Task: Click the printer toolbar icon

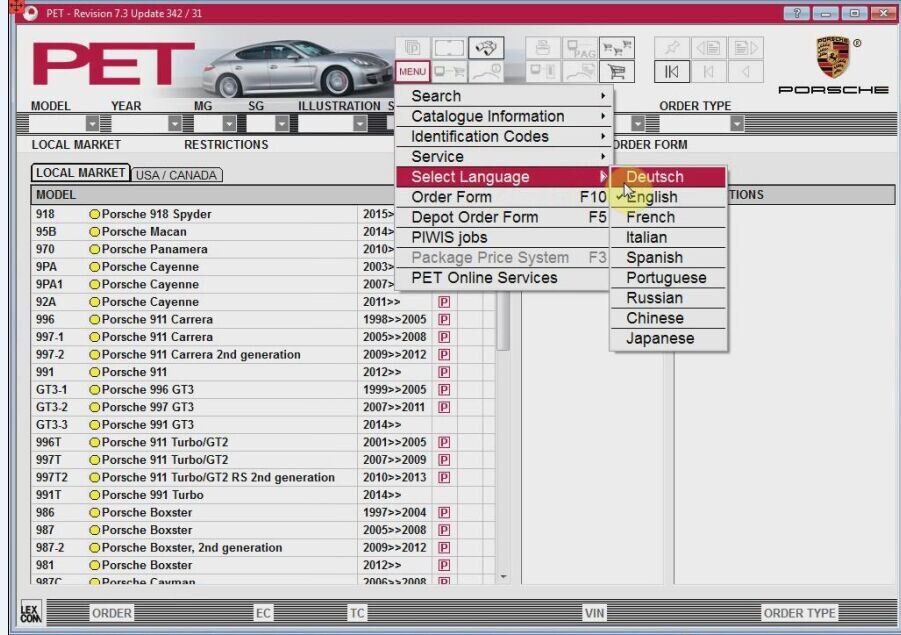Action: 543,48
